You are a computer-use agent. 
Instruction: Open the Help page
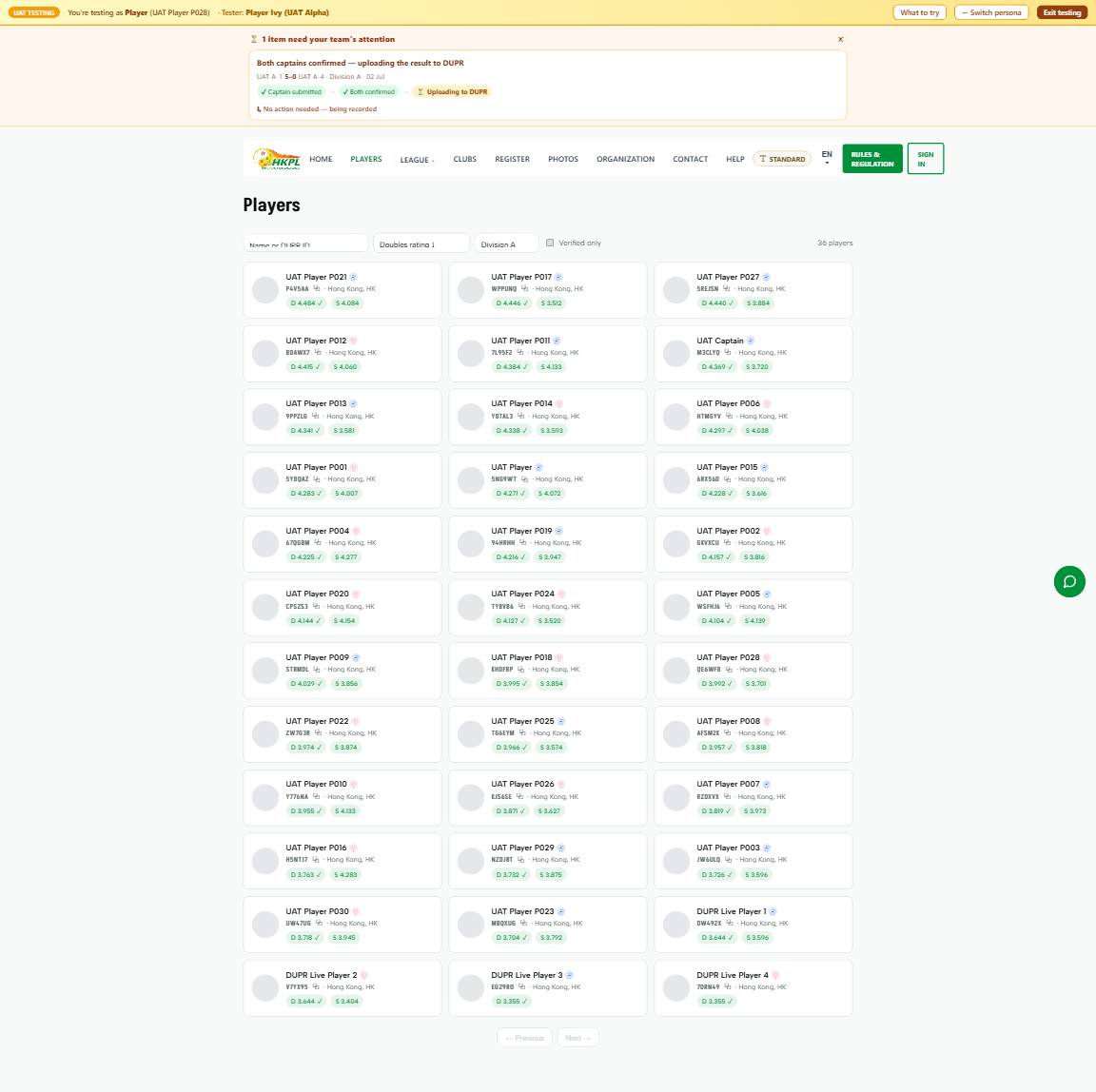734,159
